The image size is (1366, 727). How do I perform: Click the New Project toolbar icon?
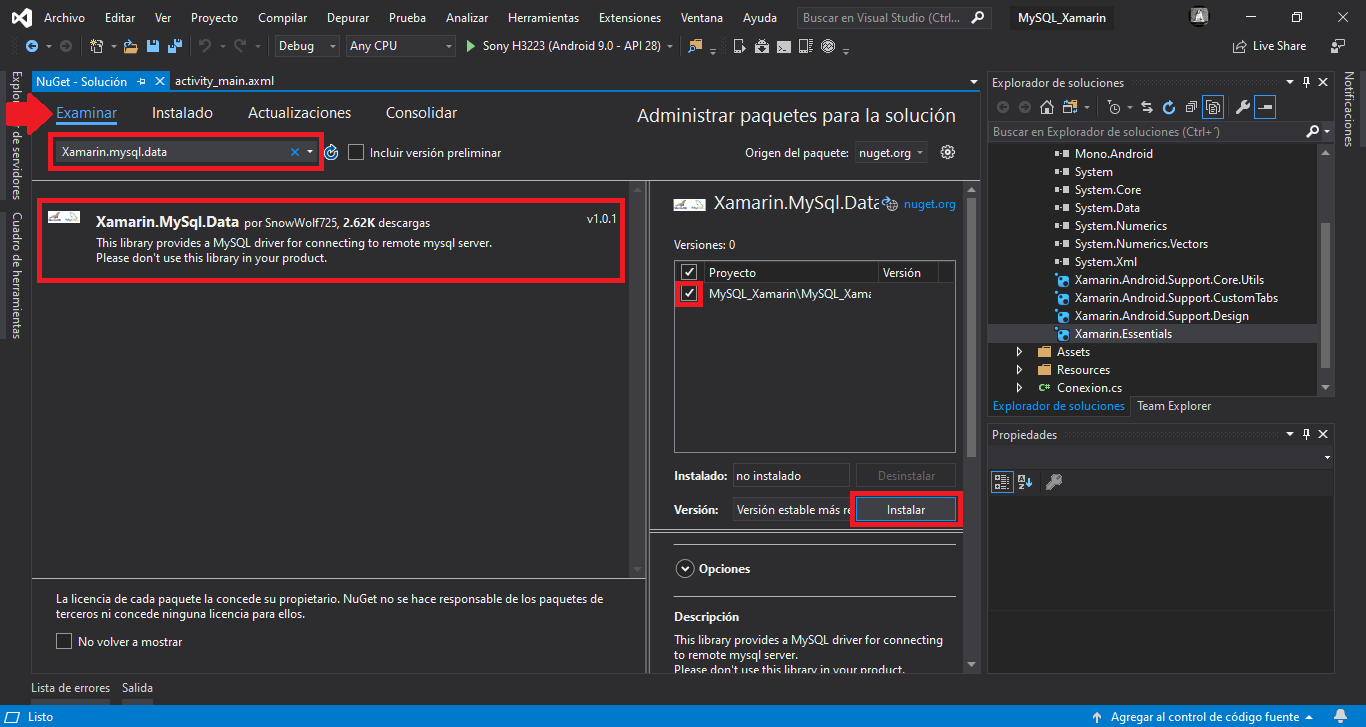click(x=96, y=46)
